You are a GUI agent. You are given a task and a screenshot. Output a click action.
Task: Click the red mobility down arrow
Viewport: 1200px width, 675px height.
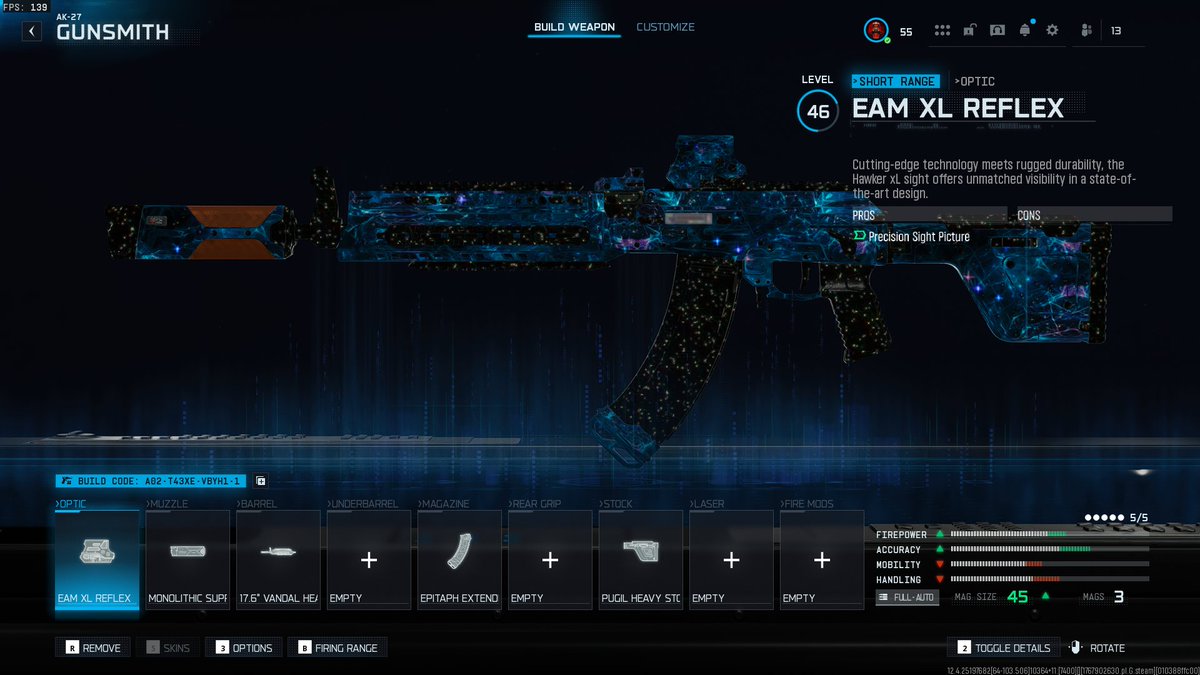click(x=939, y=564)
